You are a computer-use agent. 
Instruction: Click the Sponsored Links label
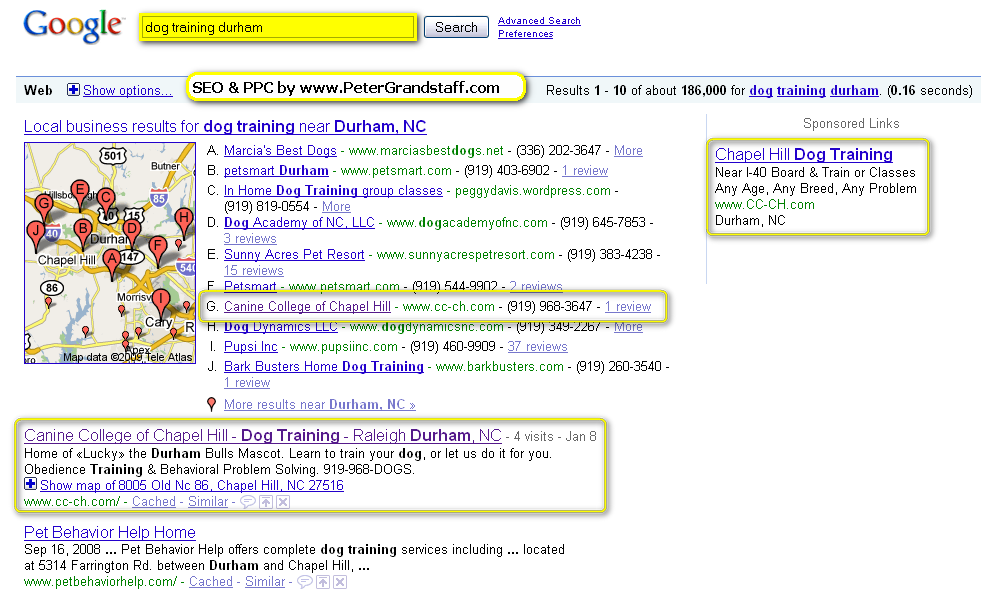pyautogui.click(x=851, y=123)
